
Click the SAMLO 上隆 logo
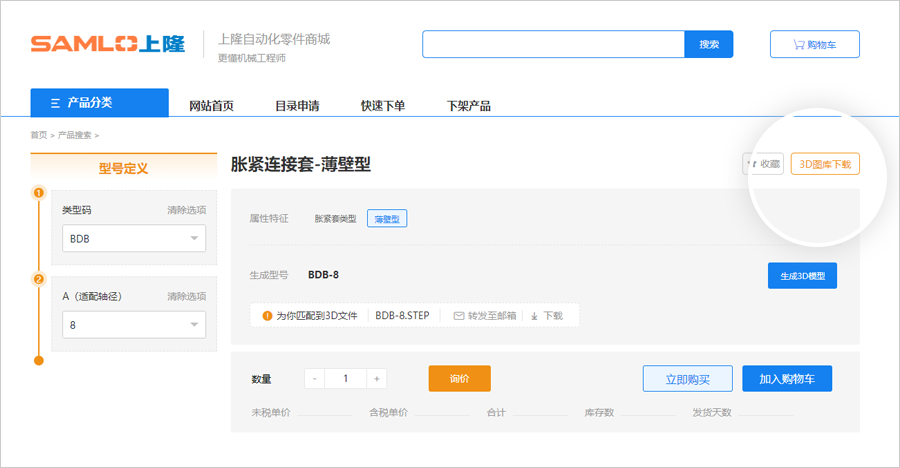(x=107, y=44)
